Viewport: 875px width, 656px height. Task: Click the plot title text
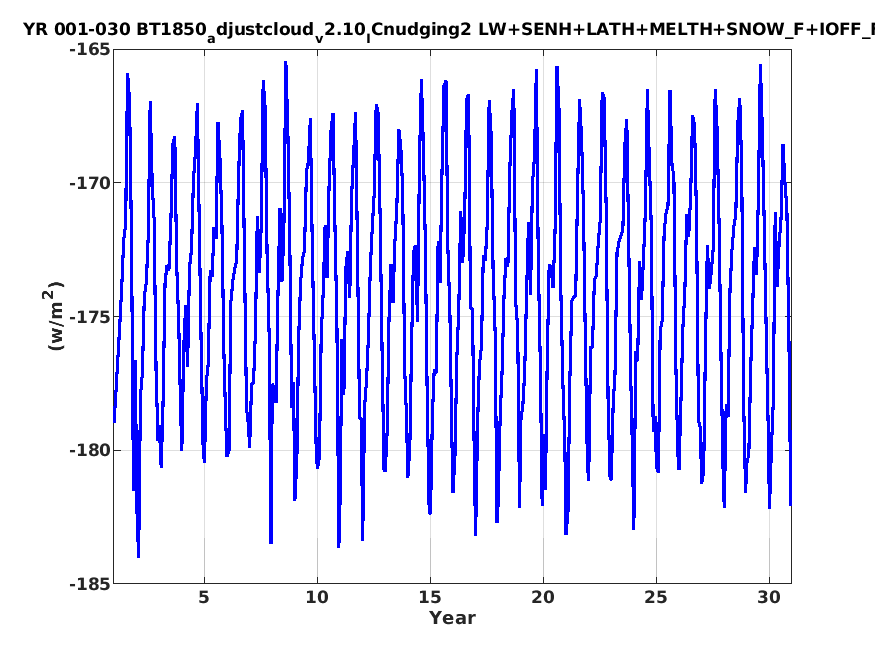449,31
